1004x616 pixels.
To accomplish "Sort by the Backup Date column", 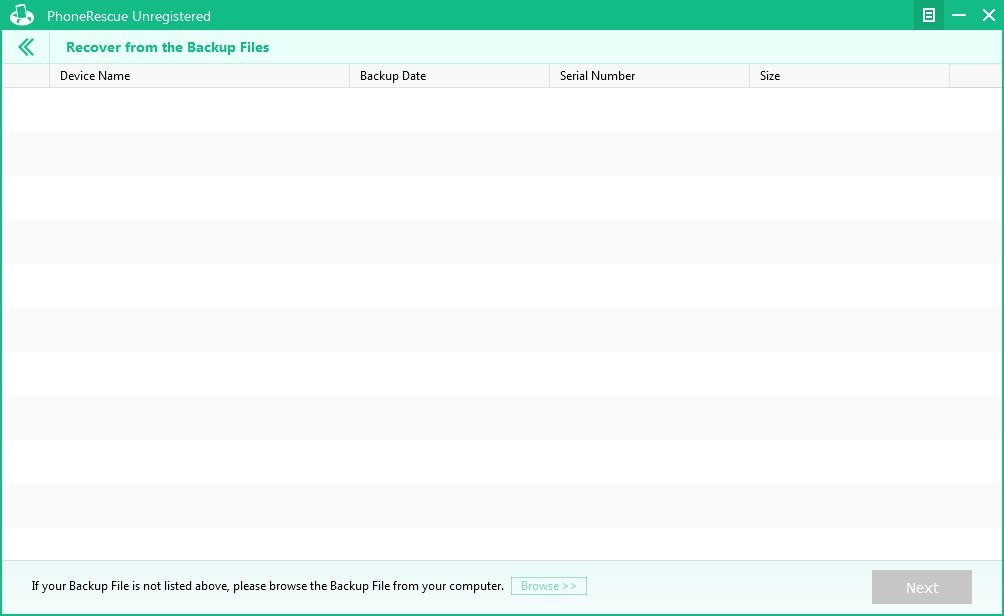I will tap(449, 76).
